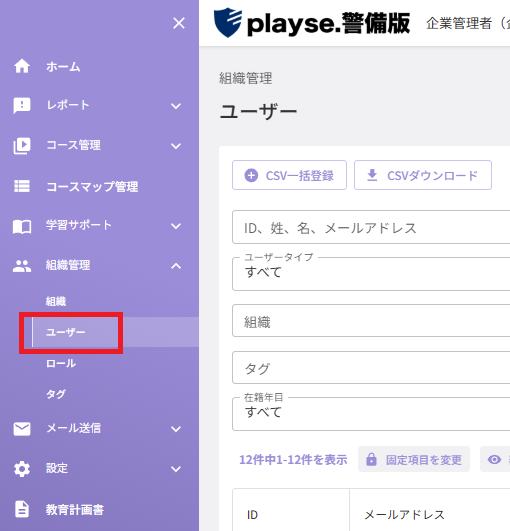The height and width of the screenshot is (531, 510).
Task: Open the コース管理 menu label
Action: pyautogui.click(x=73, y=145)
